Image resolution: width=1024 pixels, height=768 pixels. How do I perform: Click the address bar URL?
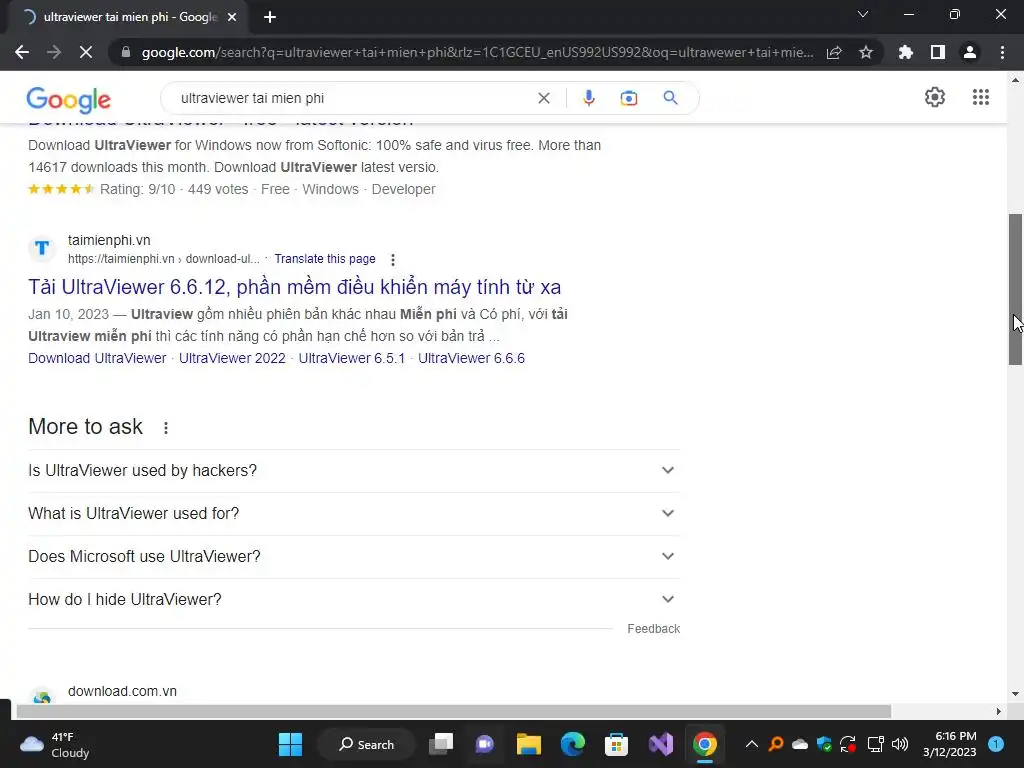[477, 52]
